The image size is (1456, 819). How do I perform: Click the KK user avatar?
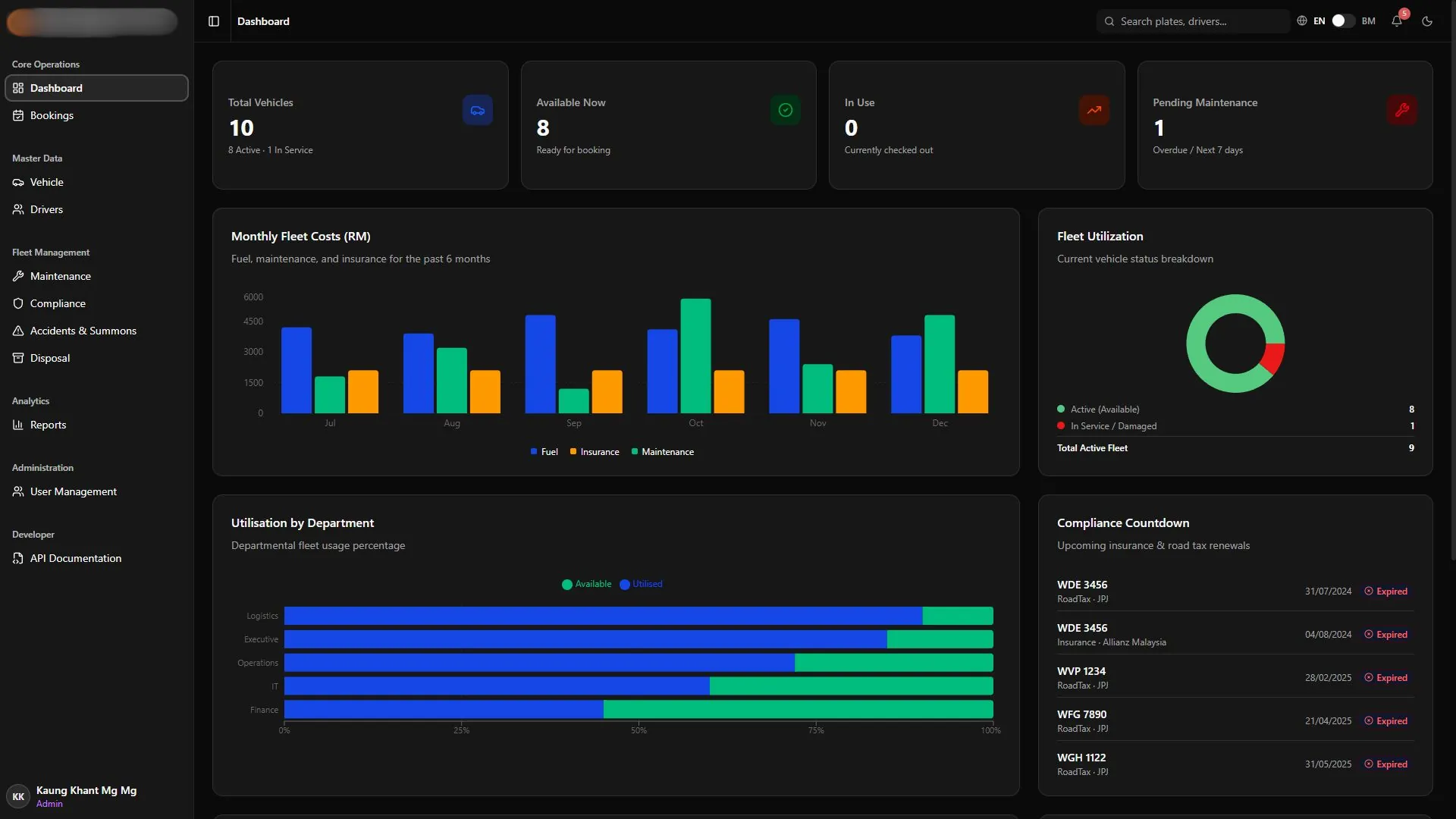(18, 796)
